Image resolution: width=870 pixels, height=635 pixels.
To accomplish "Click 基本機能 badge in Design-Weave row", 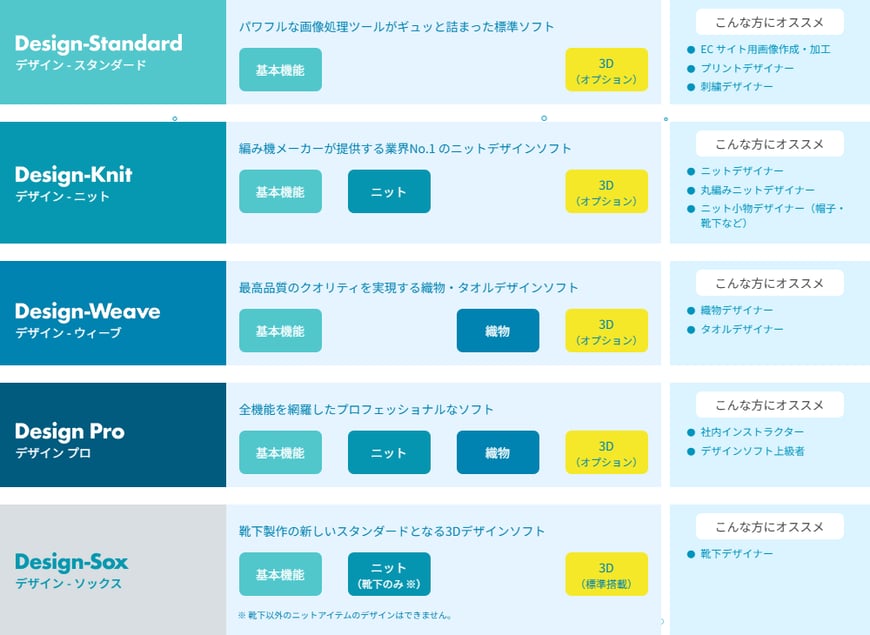I will pos(280,331).
